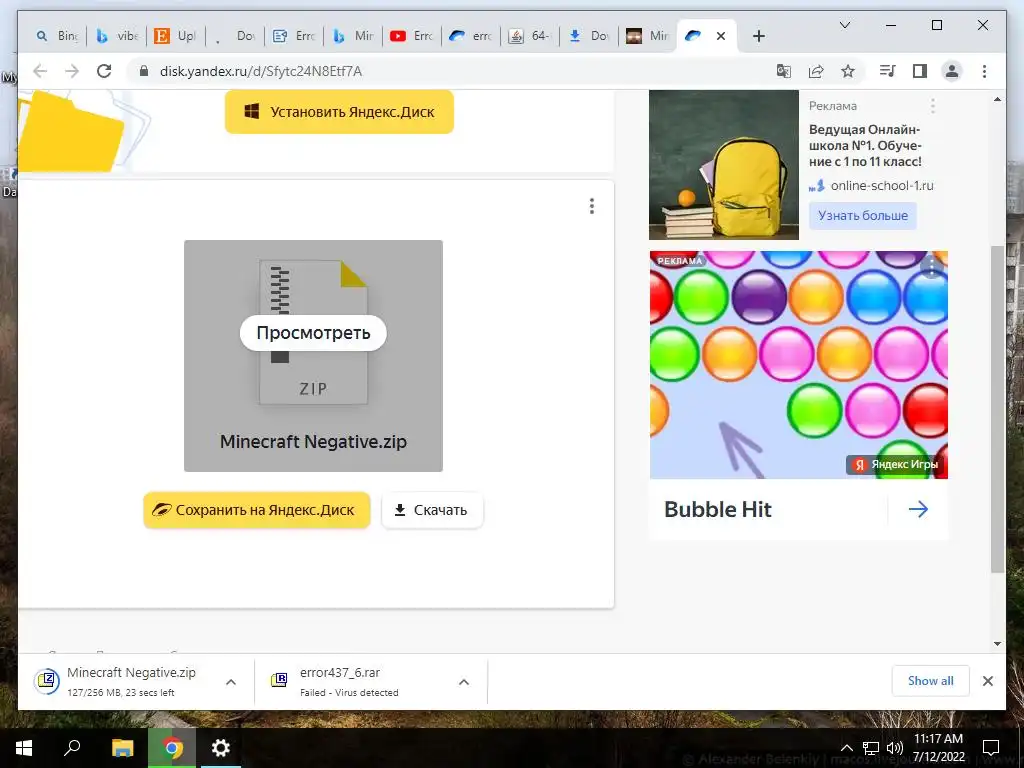Click the page vertical scrollbar thumb
1024x768 pixels.
click(x=997, y=409)
